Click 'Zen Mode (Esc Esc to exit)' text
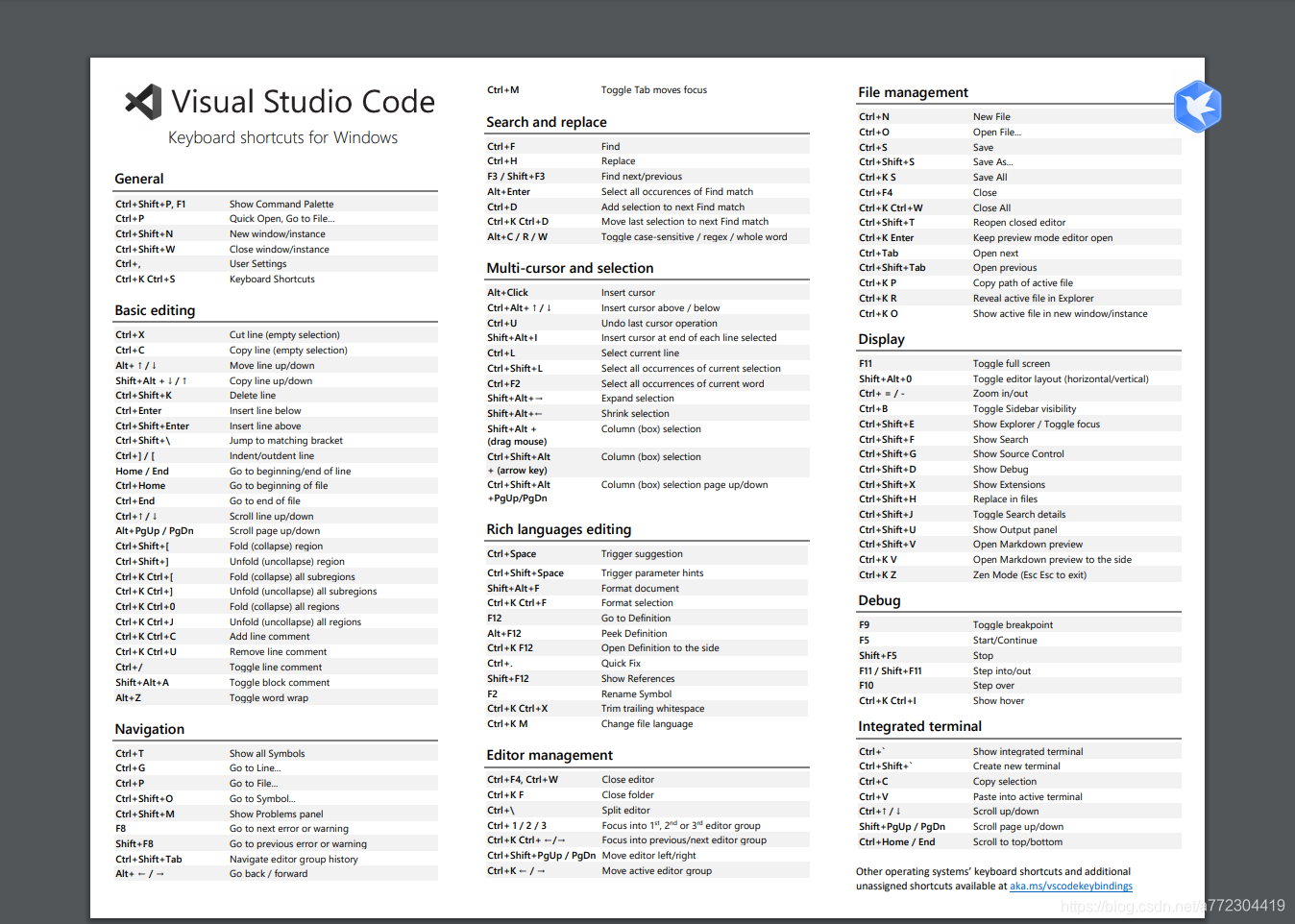The height and width of the screenshot is (924, 1295). click(x=1030, y=575)
